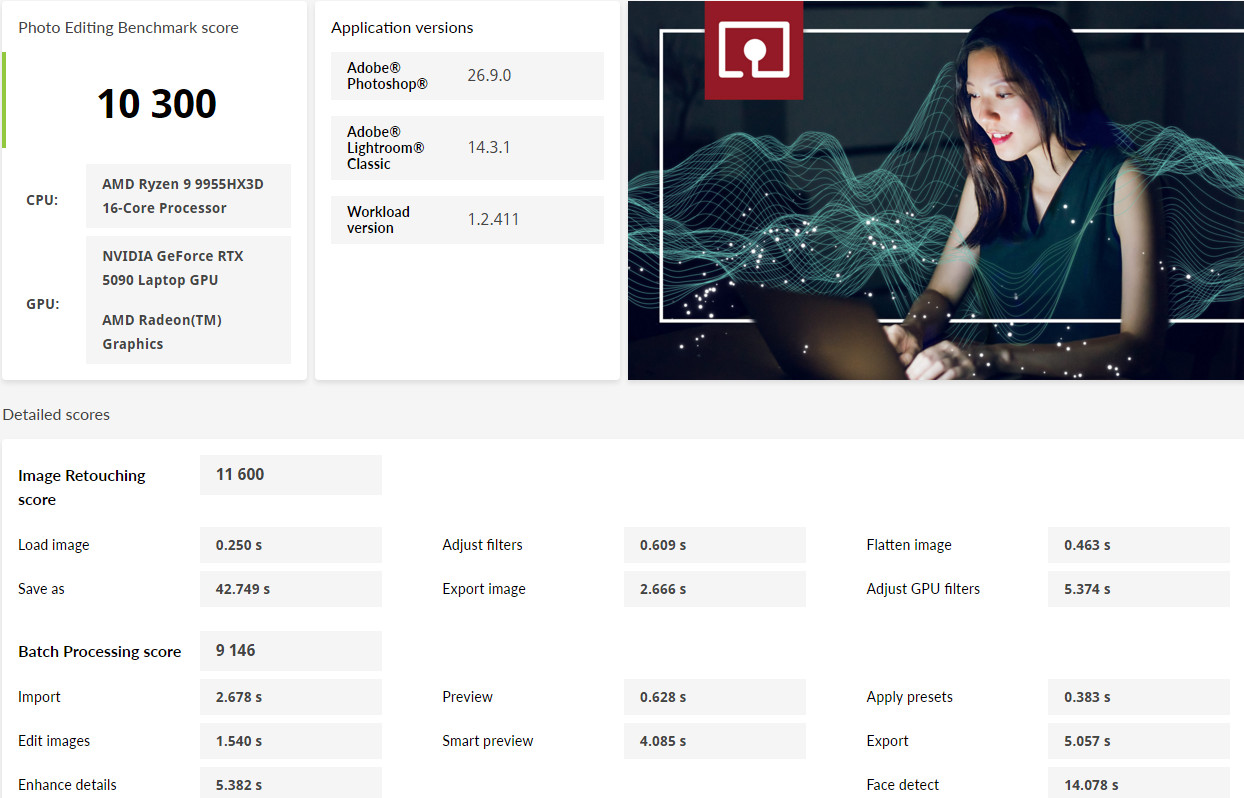Select the AMD Ryzen 9 9955HX3D processor text
This screenshot has height=798, width=1244.
tap(183, 196)
